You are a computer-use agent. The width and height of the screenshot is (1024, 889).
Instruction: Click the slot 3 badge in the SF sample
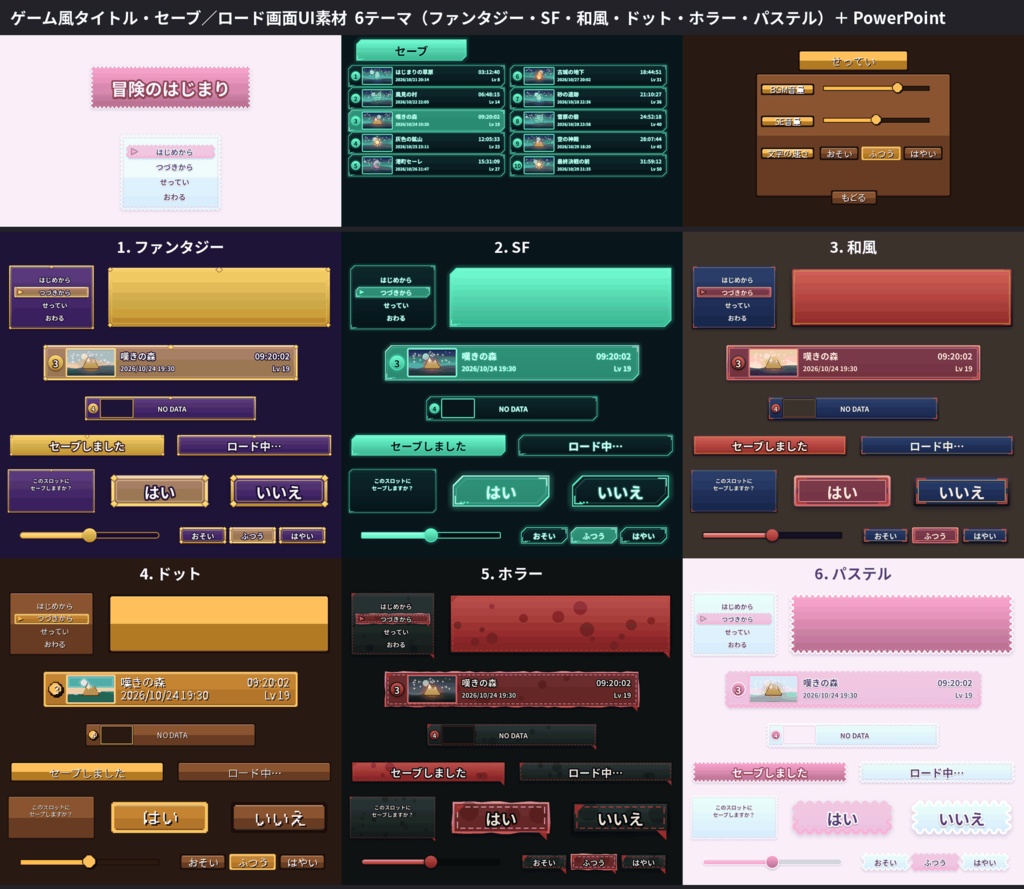pos(396,363)
